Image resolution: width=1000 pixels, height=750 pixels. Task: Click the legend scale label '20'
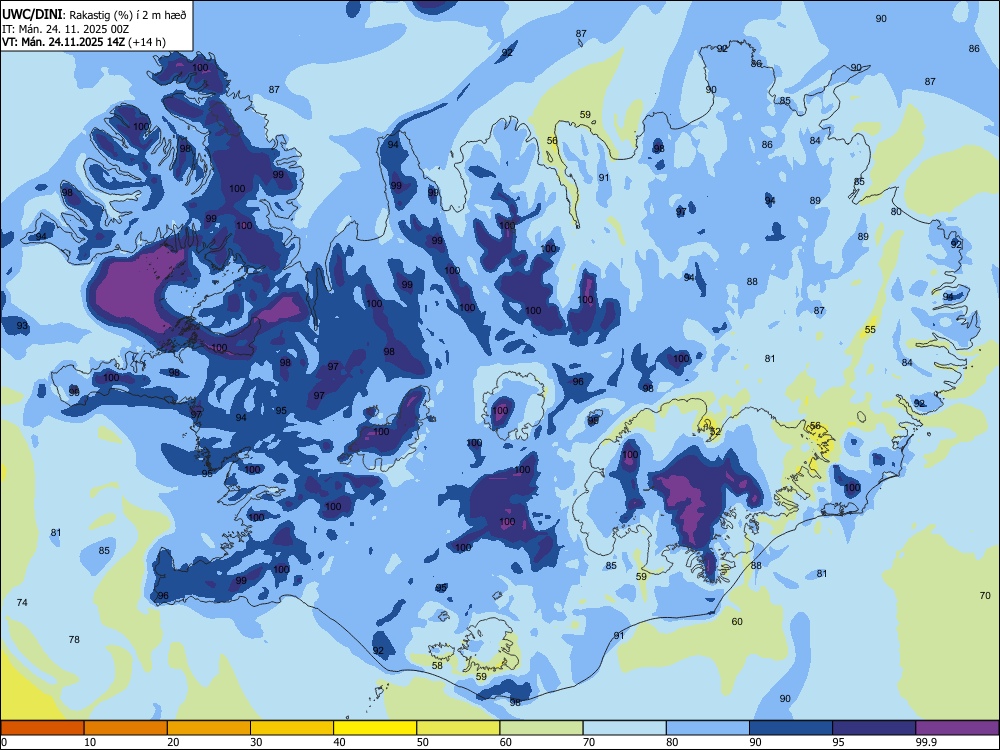click(173, 742)
